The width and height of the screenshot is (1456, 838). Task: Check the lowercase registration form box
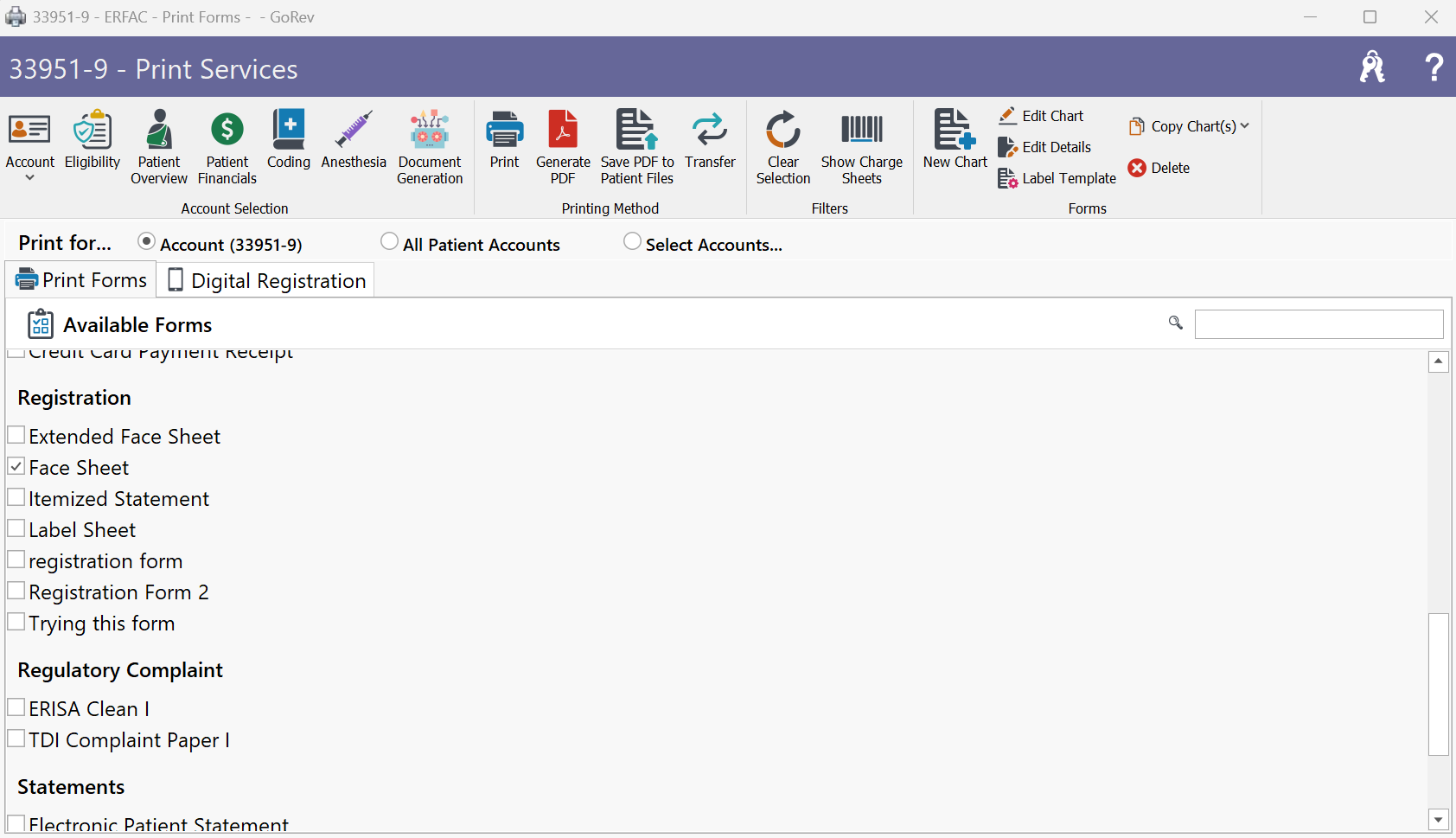click(16, 560)
